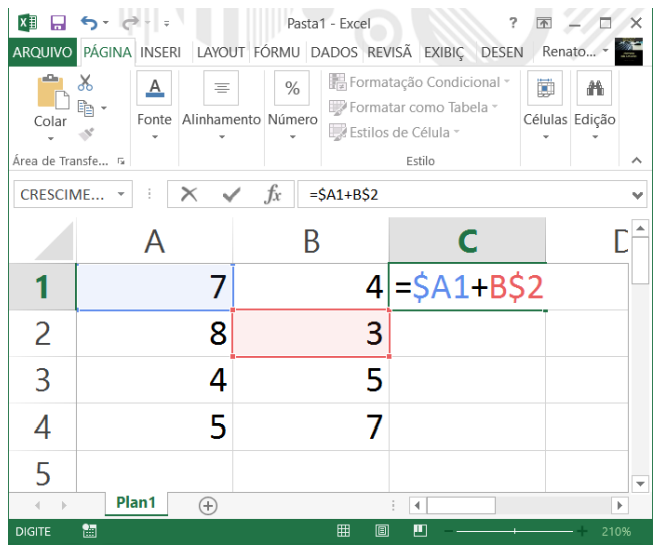Click the Name Box showing CRESCIME

click(63, 194)
